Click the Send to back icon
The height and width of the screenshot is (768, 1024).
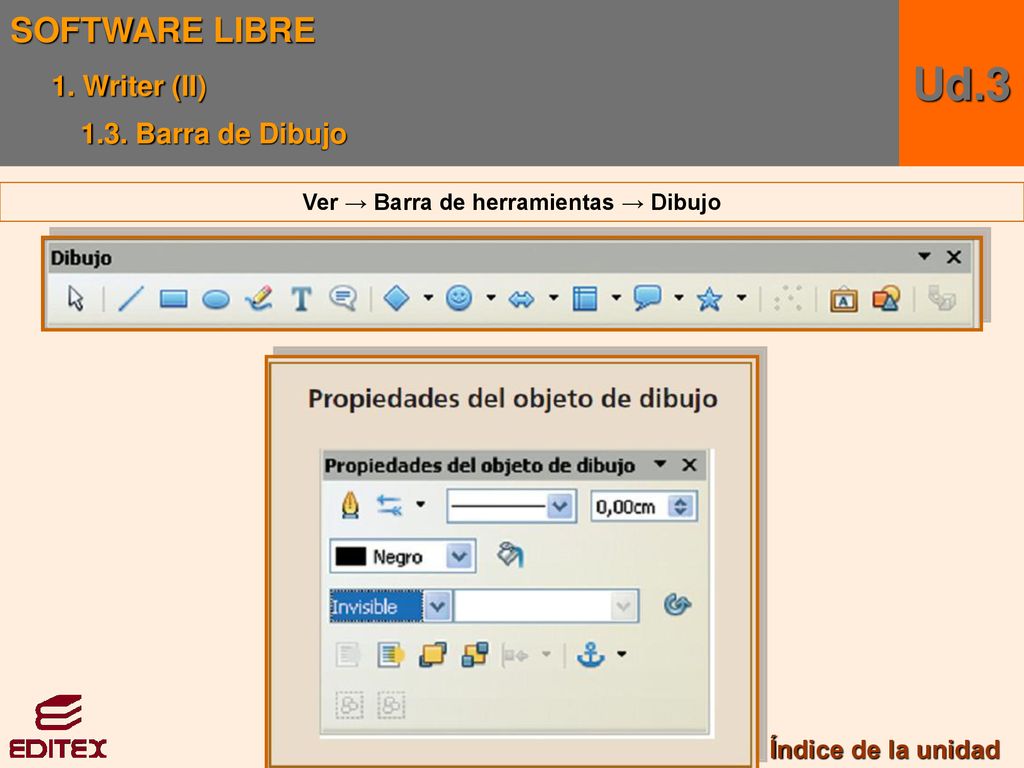click(x=475, y=654)
